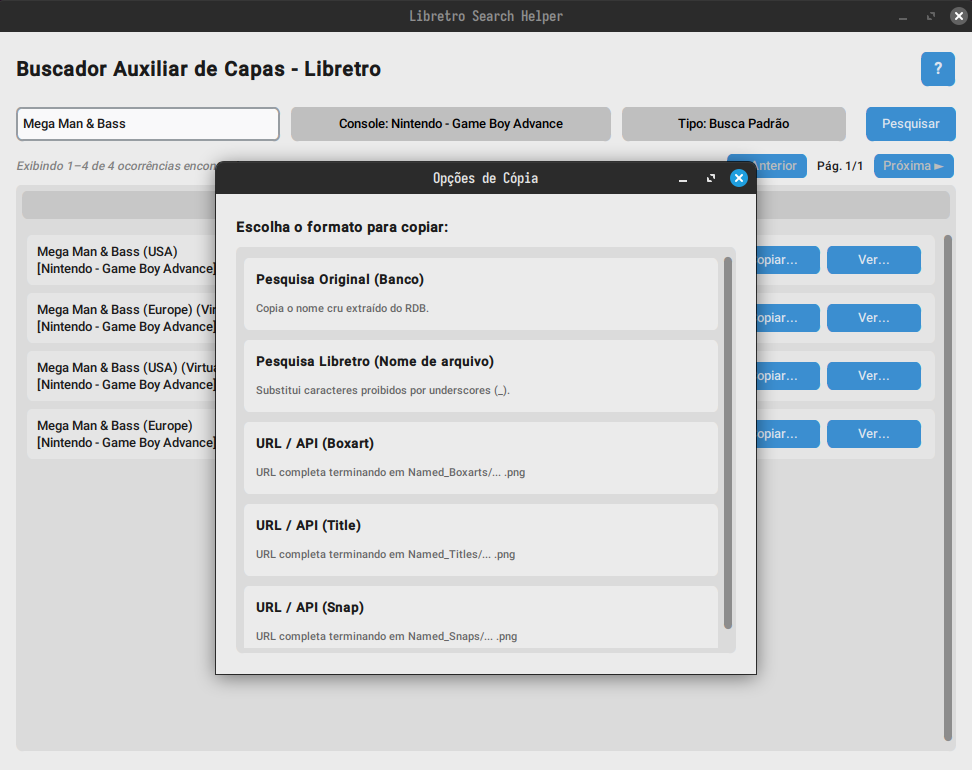Choose Pesquisa Libretro (Nome de arquivo) option
The width and height of the screenshot is (972, 770).
pos(480,376)
